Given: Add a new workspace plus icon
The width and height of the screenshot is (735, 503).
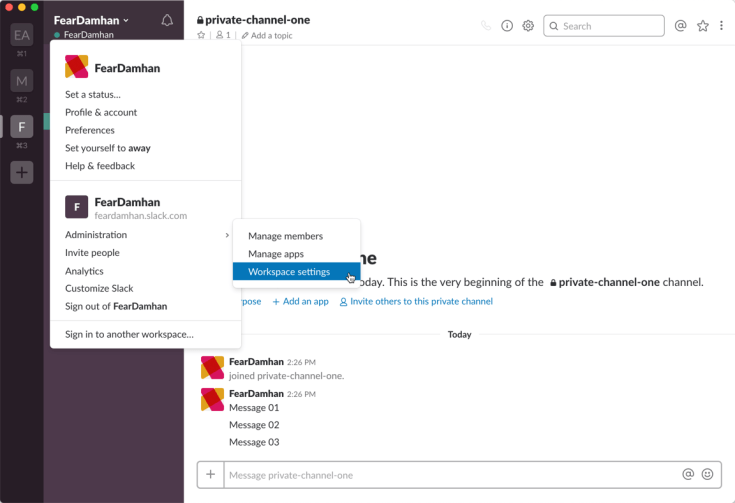Looking at the screenshot, I should pyautogui.click(x=22, y=172).
